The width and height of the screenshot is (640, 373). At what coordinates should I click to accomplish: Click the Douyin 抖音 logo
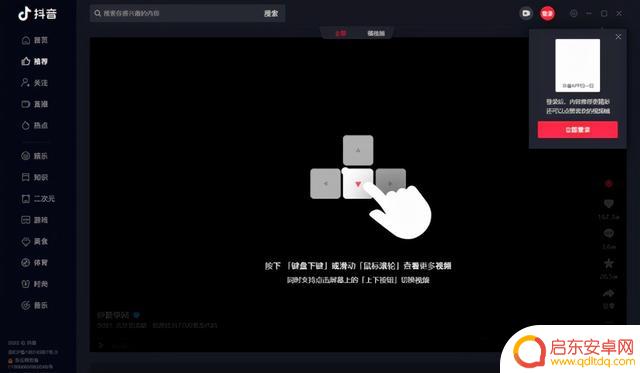(x=37, y=13)
